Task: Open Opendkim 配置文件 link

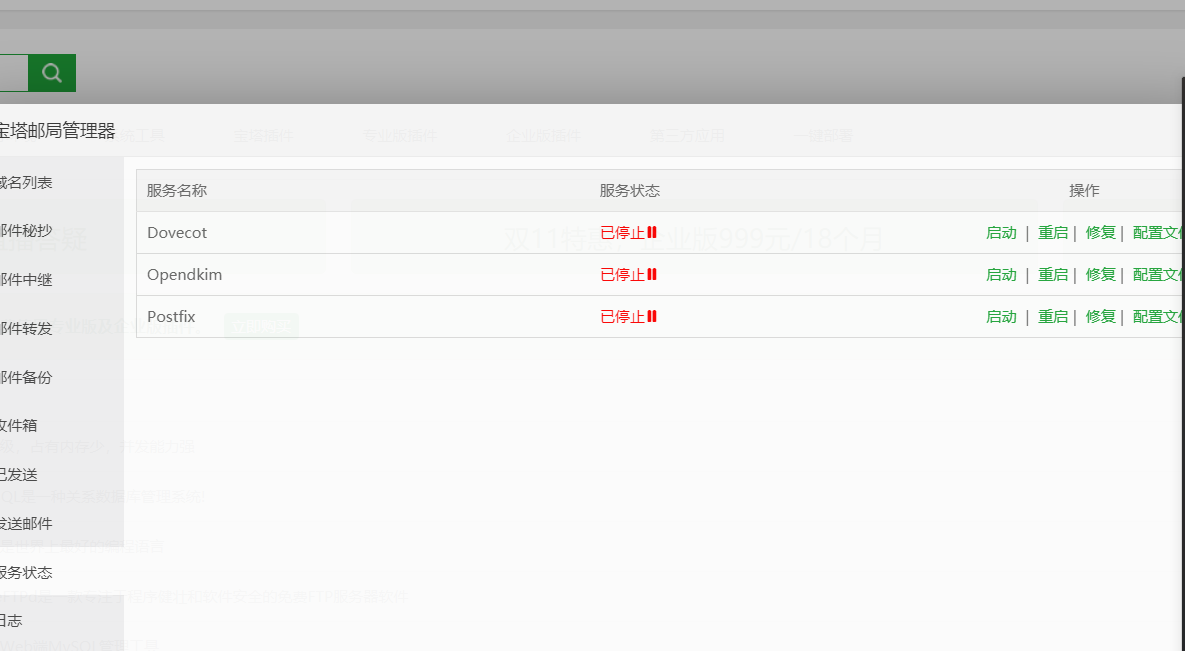Action: pos(1159,274)
